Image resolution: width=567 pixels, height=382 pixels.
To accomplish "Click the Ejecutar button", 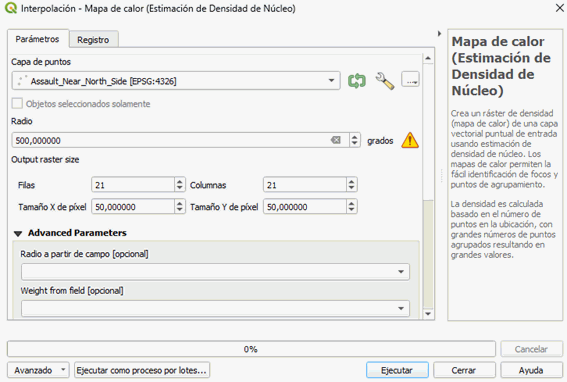I will tap(397, 370).
